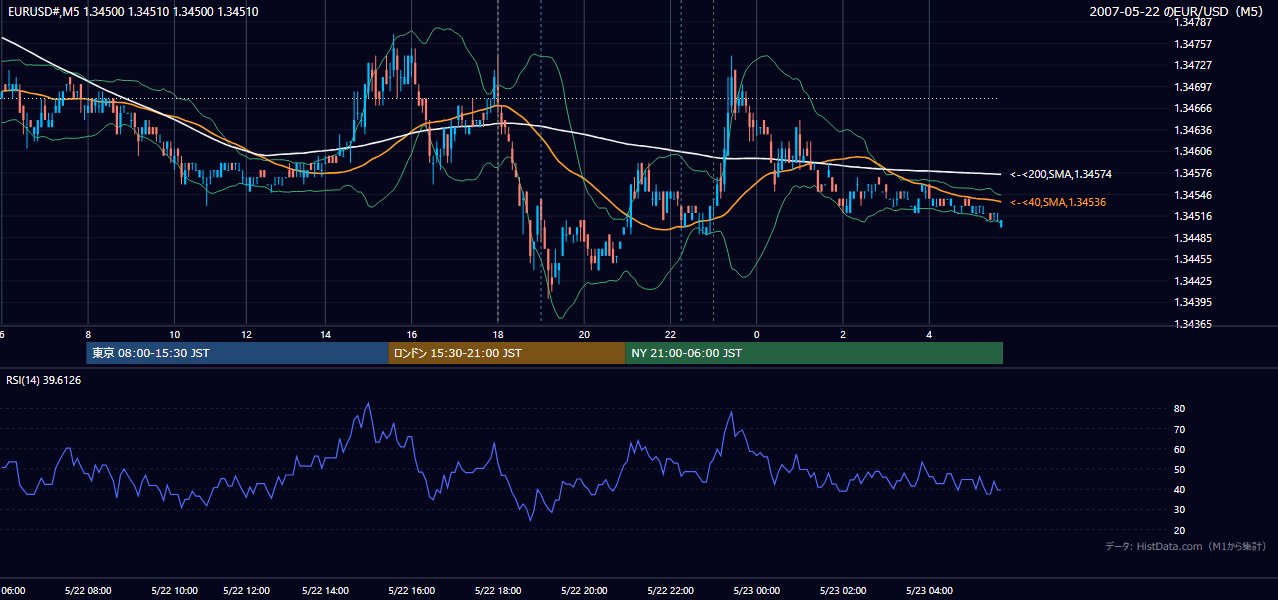Select the NY 21:00-06:00 JST session bar
The height and width of the screenshot is (600, 1278).
coord(814,353)
